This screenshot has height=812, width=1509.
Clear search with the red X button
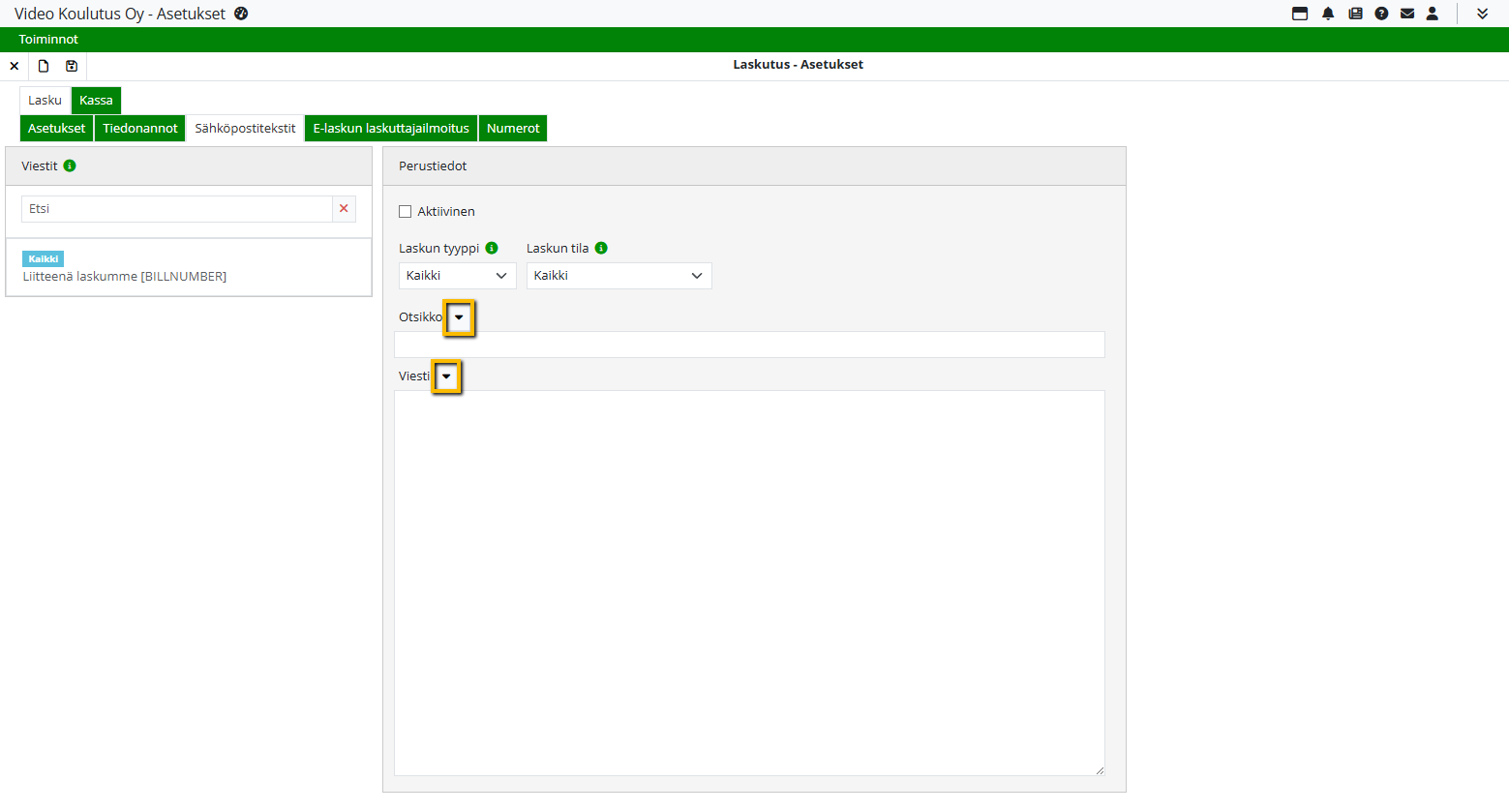[344, 209]
